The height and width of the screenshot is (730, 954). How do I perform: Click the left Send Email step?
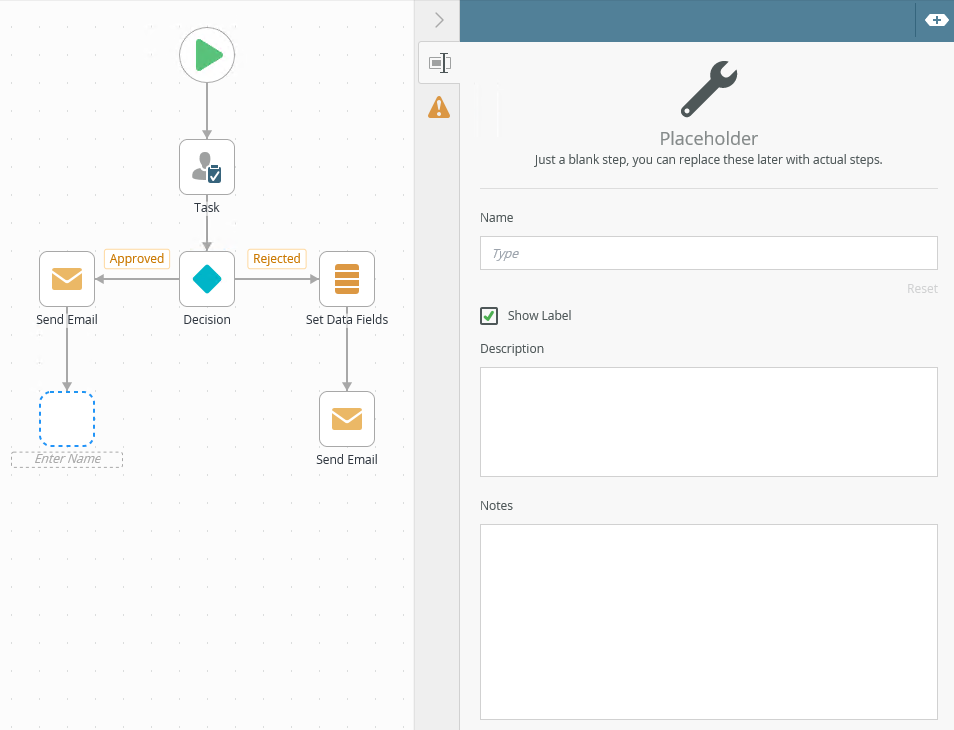point(67,279)
